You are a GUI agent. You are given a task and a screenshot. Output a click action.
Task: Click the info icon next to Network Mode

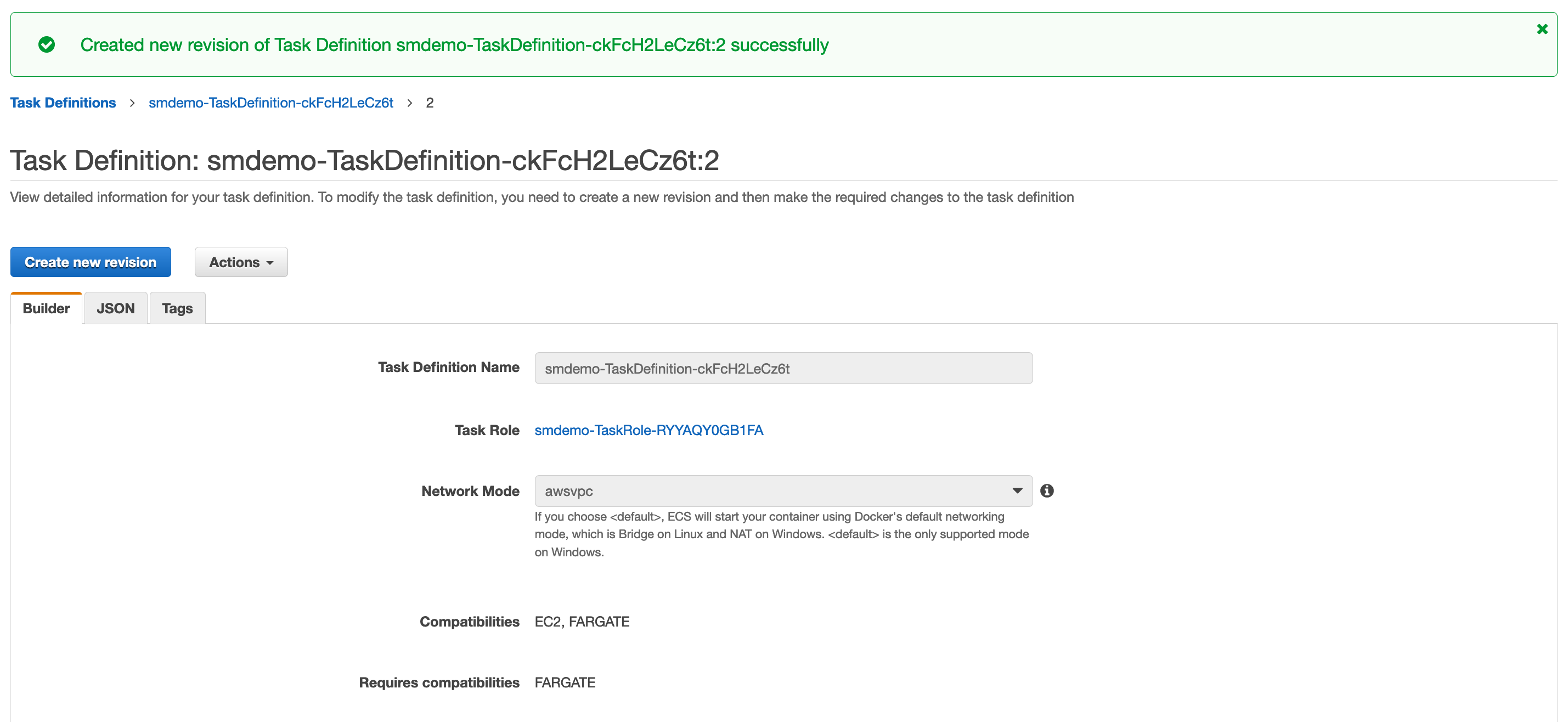(x=1048, y=490)
